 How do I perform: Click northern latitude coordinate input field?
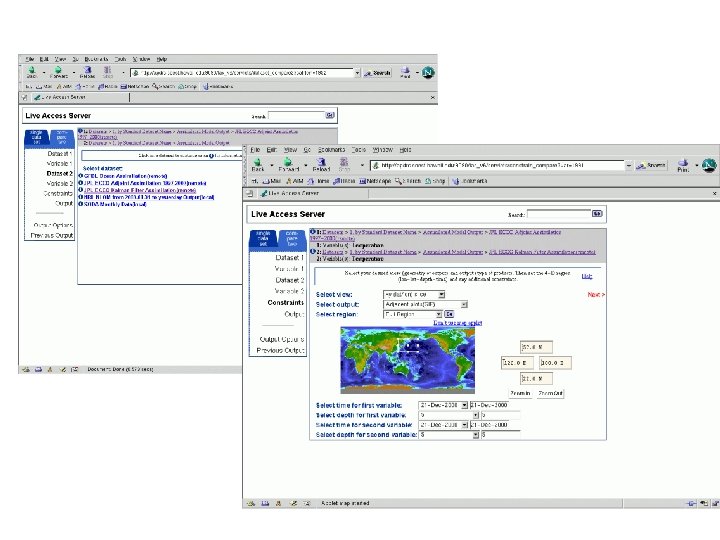[x=536, y=347]
